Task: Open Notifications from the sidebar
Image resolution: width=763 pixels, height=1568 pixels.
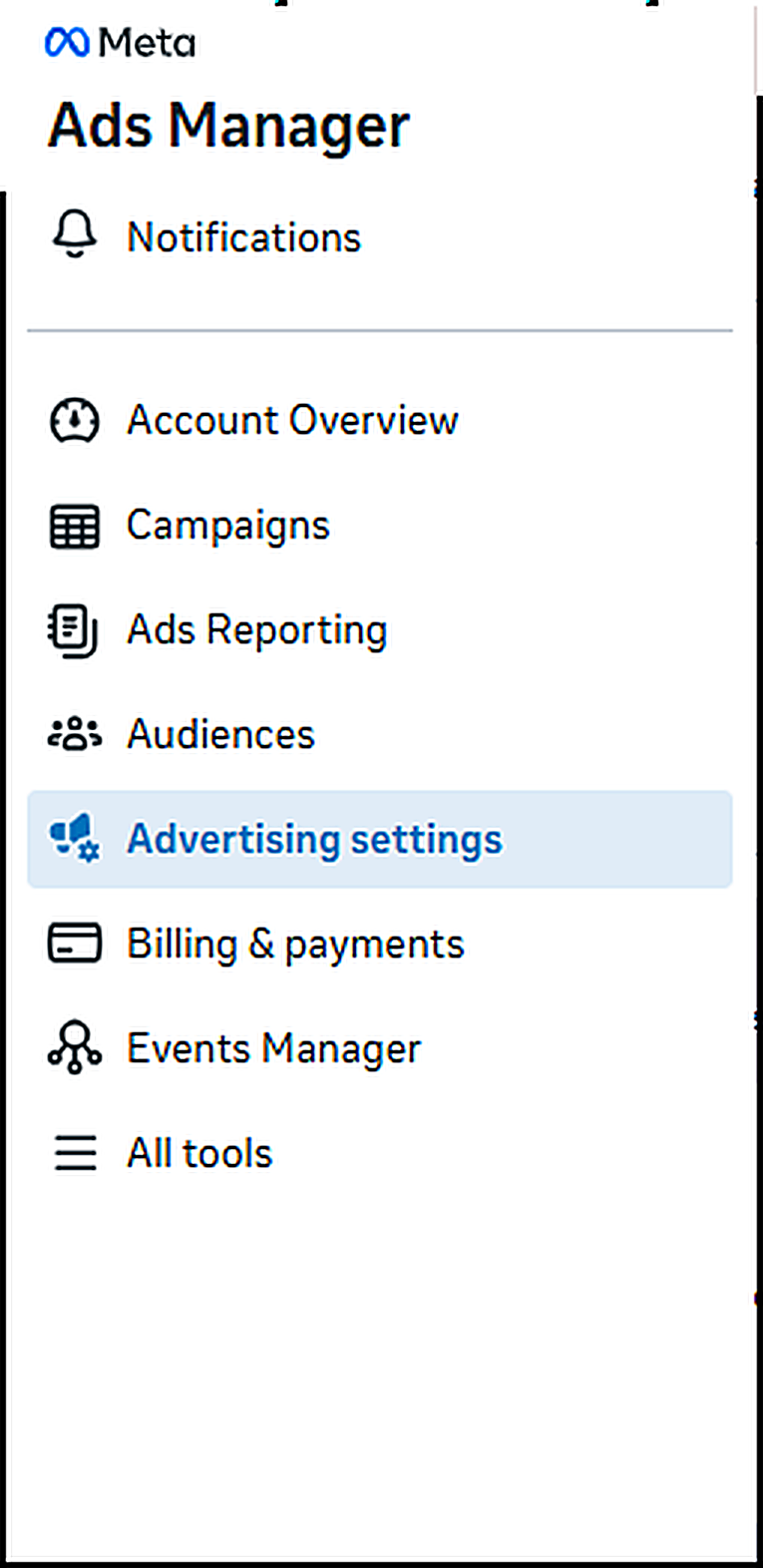Action: [380, 237]
